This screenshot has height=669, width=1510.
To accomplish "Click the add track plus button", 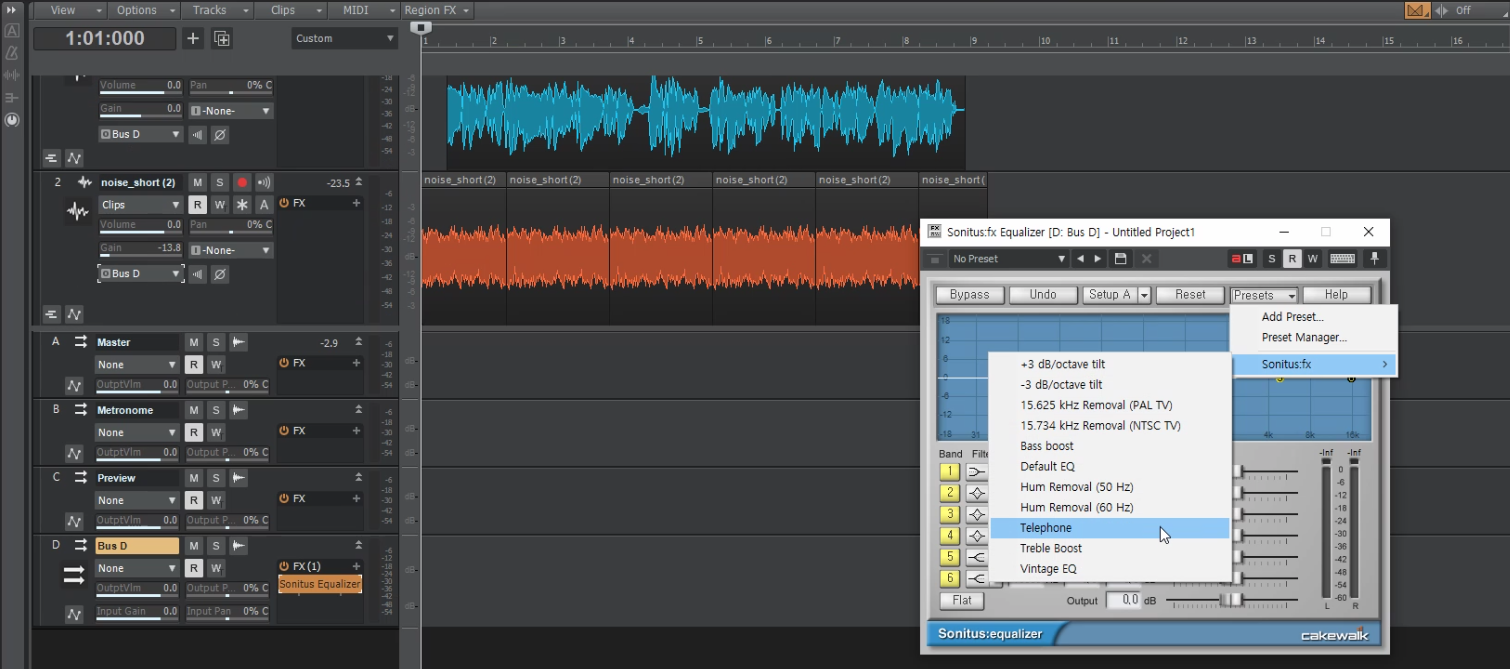I will pos(193,38).
